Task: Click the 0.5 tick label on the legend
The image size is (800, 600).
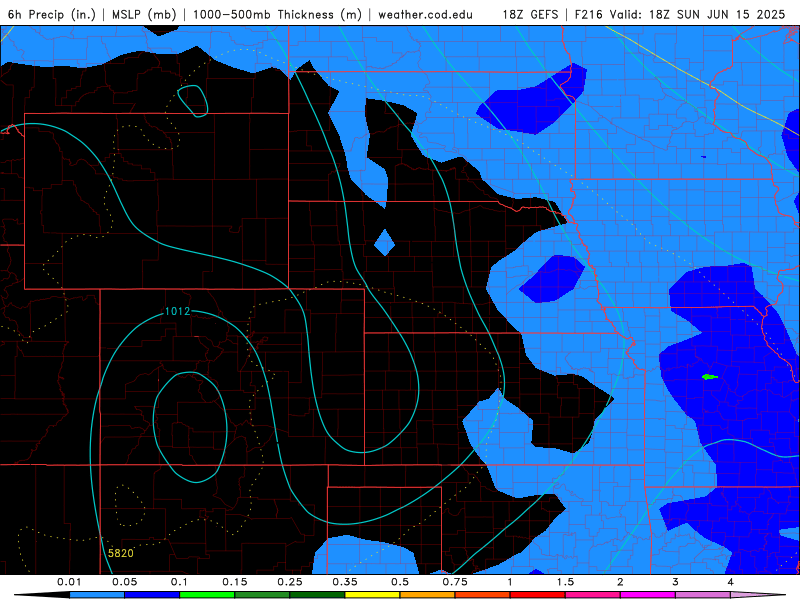Action: pyautogui.click(x=400, y=582)
